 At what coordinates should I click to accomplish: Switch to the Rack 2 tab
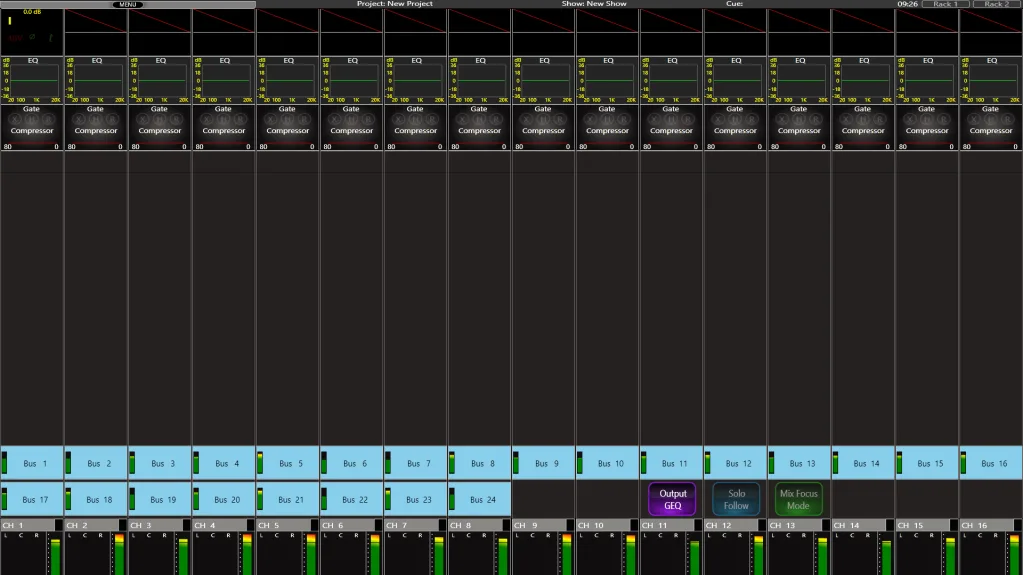tap(996, 4)
